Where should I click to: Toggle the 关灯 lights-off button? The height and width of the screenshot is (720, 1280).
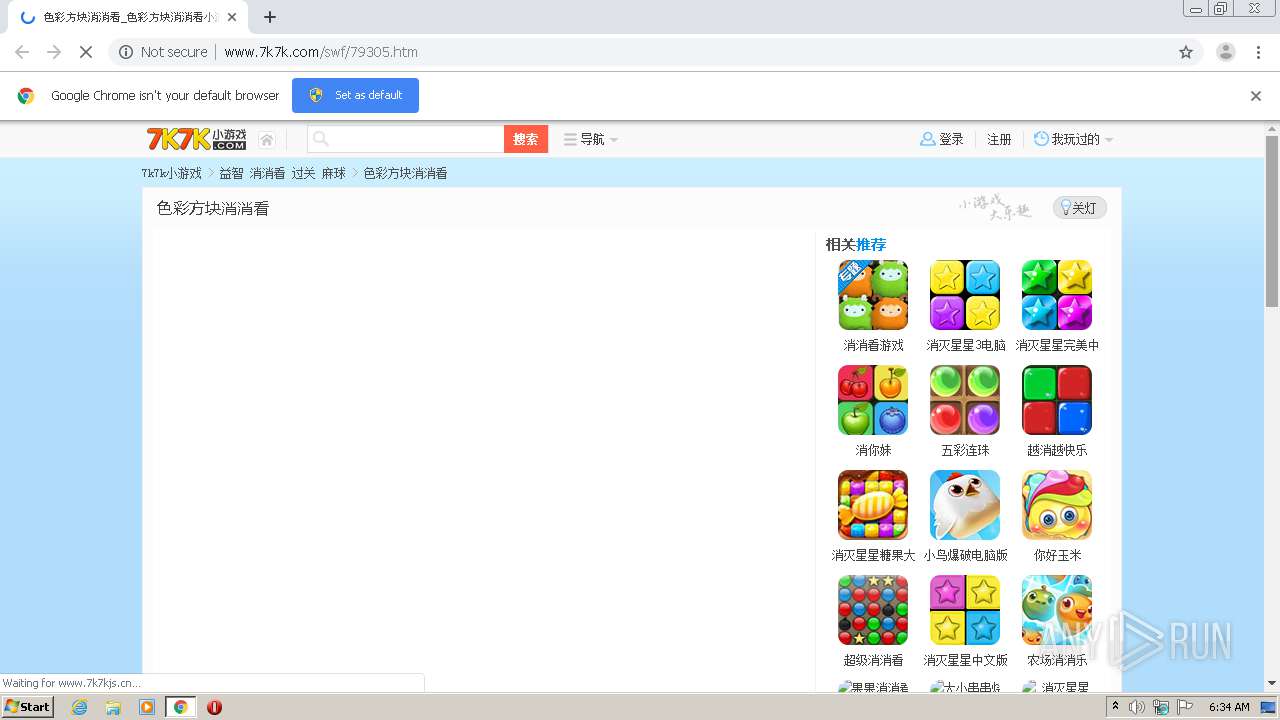point(1079,208)
